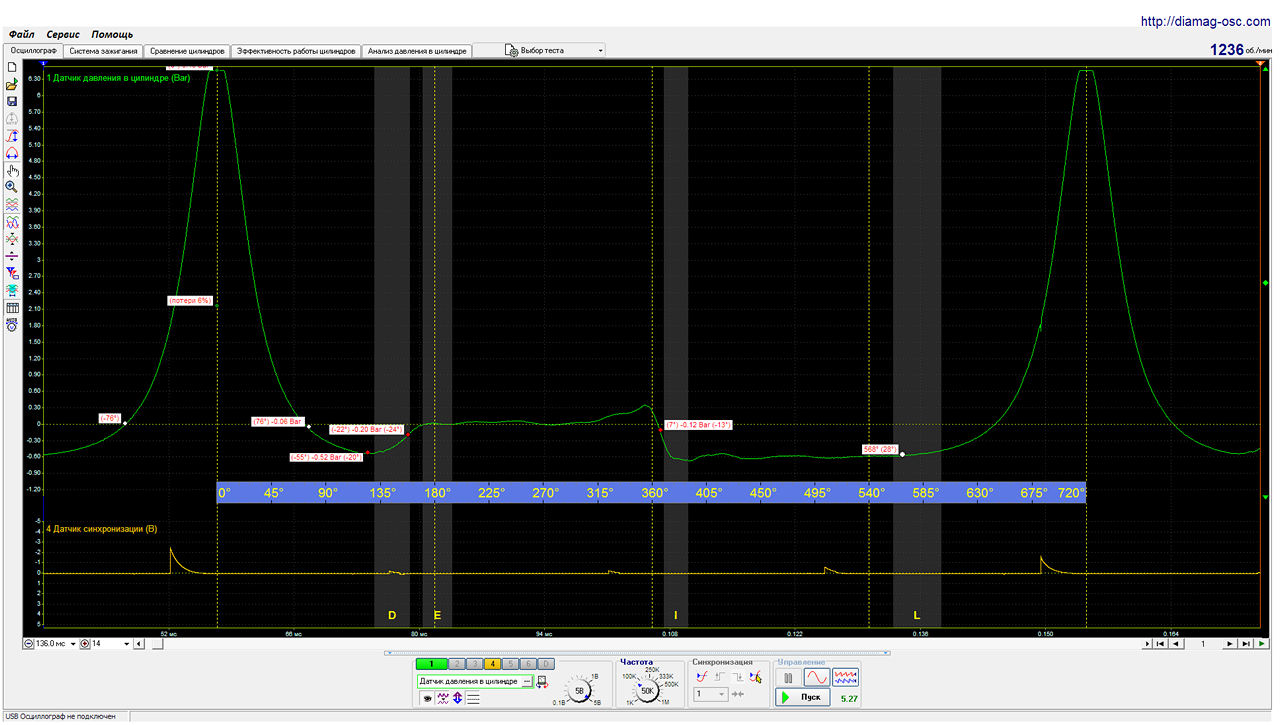The image size is (1280, 725).
Task: Jump to the last frame button
Action: pyautogui.click(x=1247, y=644)
